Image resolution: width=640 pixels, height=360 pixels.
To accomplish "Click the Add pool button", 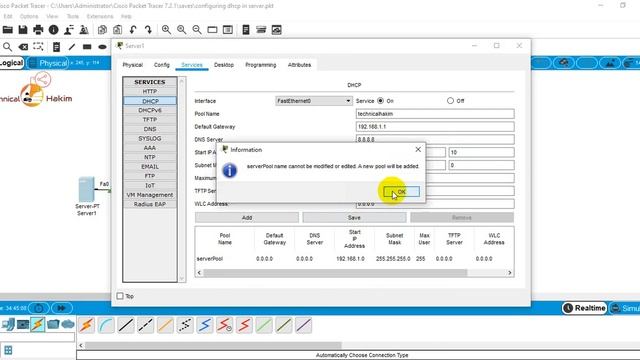I will [247, 218].
